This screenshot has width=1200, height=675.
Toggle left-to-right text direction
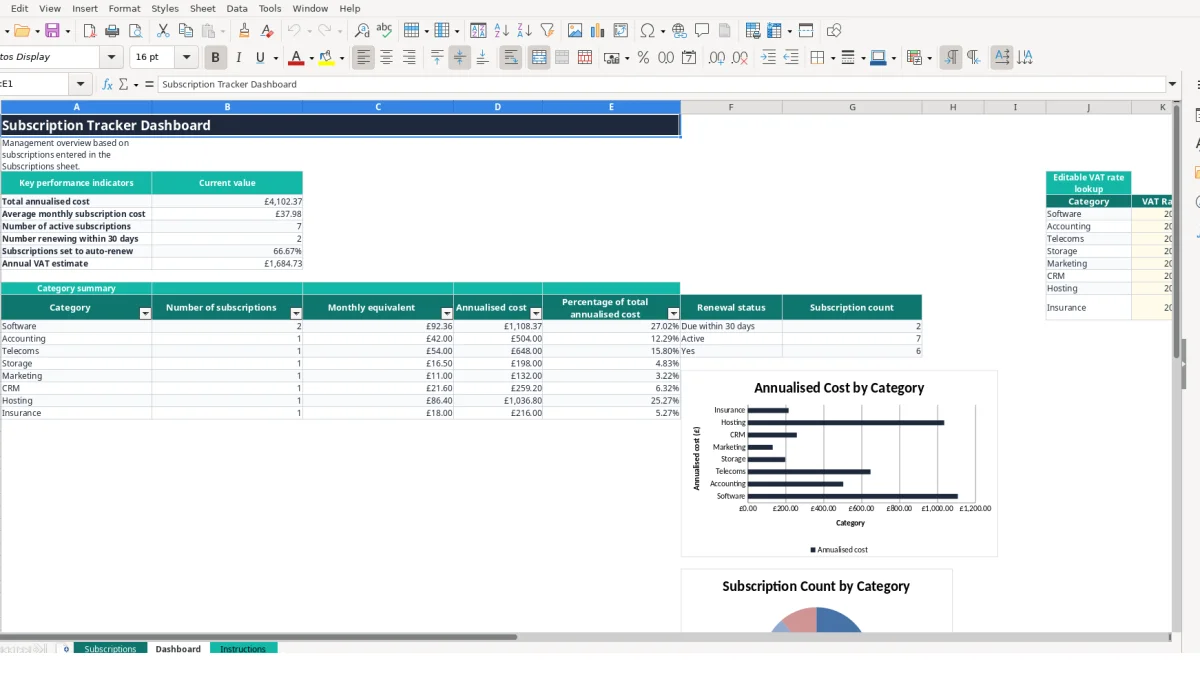click(x=950, y=58)
